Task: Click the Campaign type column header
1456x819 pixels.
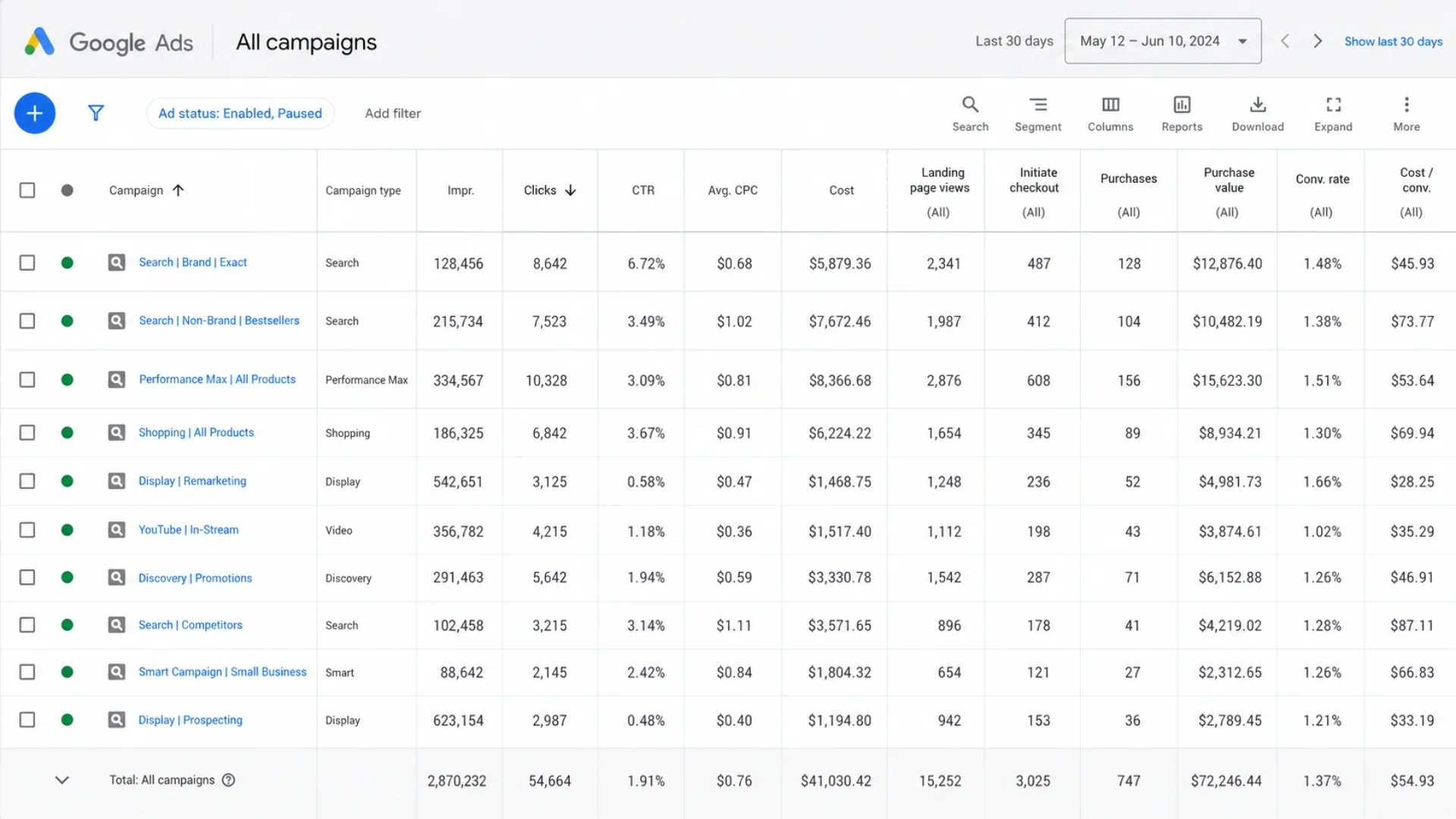Action: [363, 190]
